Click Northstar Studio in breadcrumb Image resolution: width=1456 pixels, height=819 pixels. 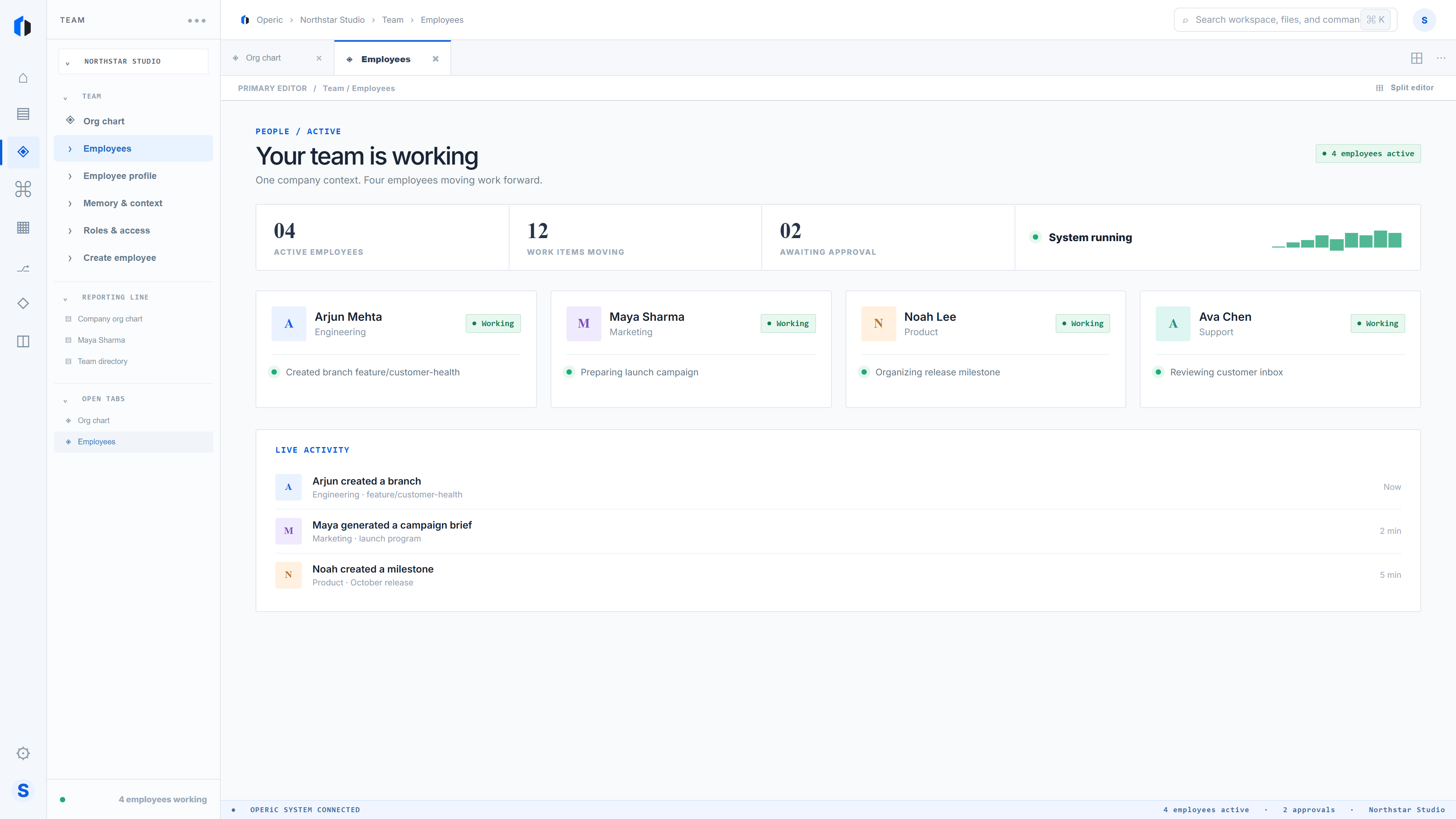(x=333, y=20)
